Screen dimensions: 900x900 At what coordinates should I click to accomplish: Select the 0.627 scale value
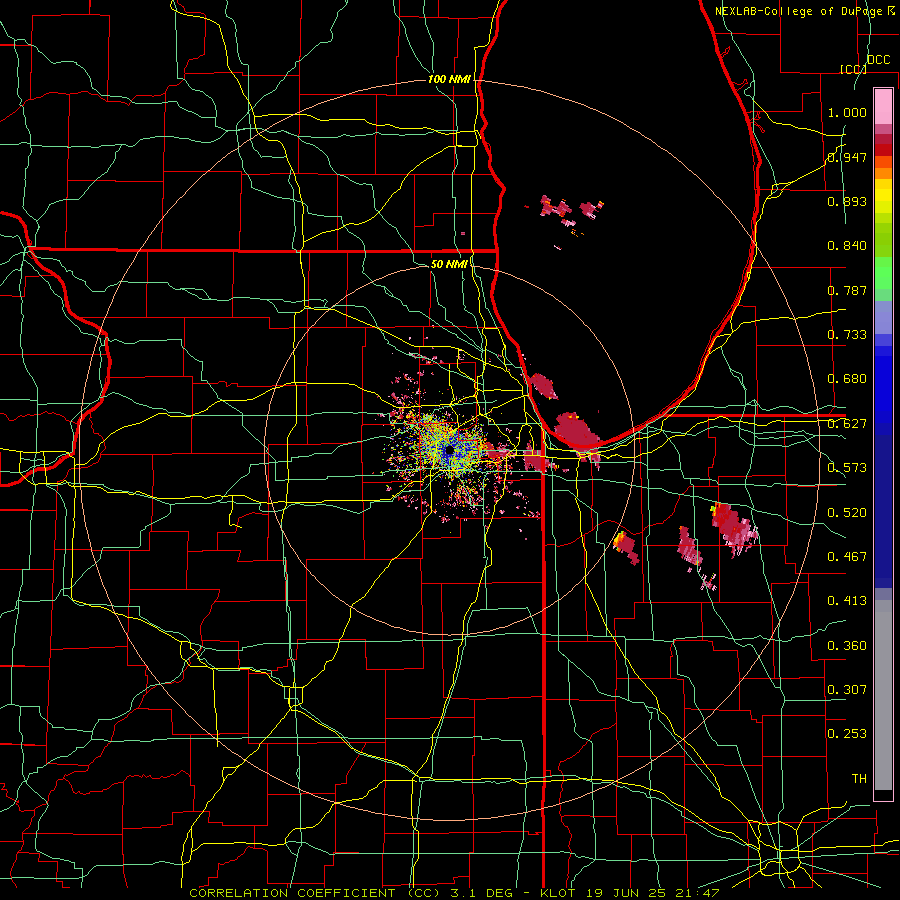[x=847, y=423]
